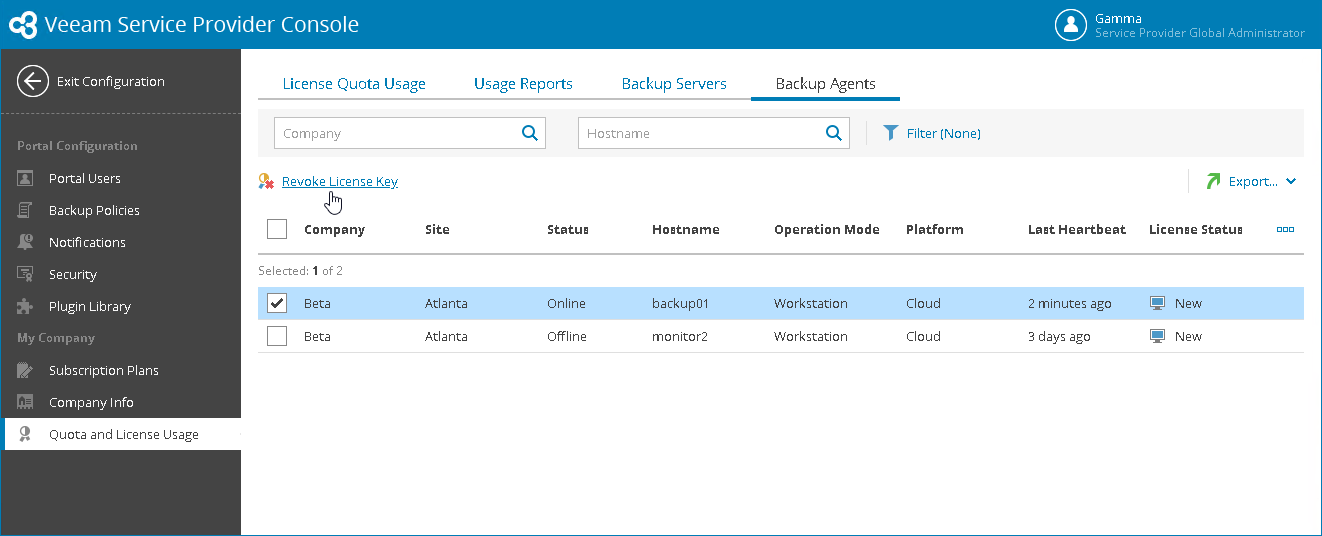Open the License Quota Usage tab

click(354, 84)
